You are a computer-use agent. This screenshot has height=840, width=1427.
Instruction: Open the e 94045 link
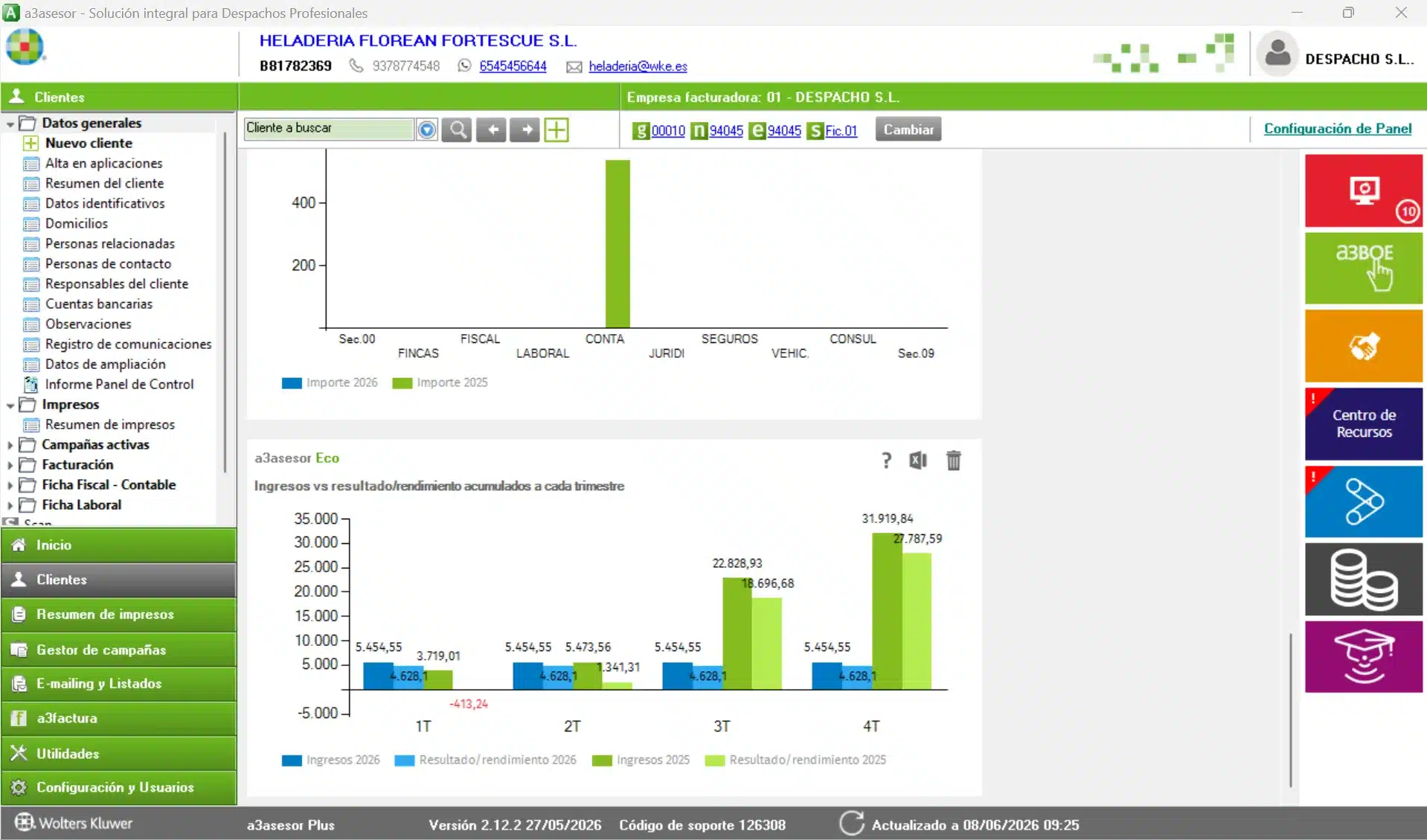784,131
